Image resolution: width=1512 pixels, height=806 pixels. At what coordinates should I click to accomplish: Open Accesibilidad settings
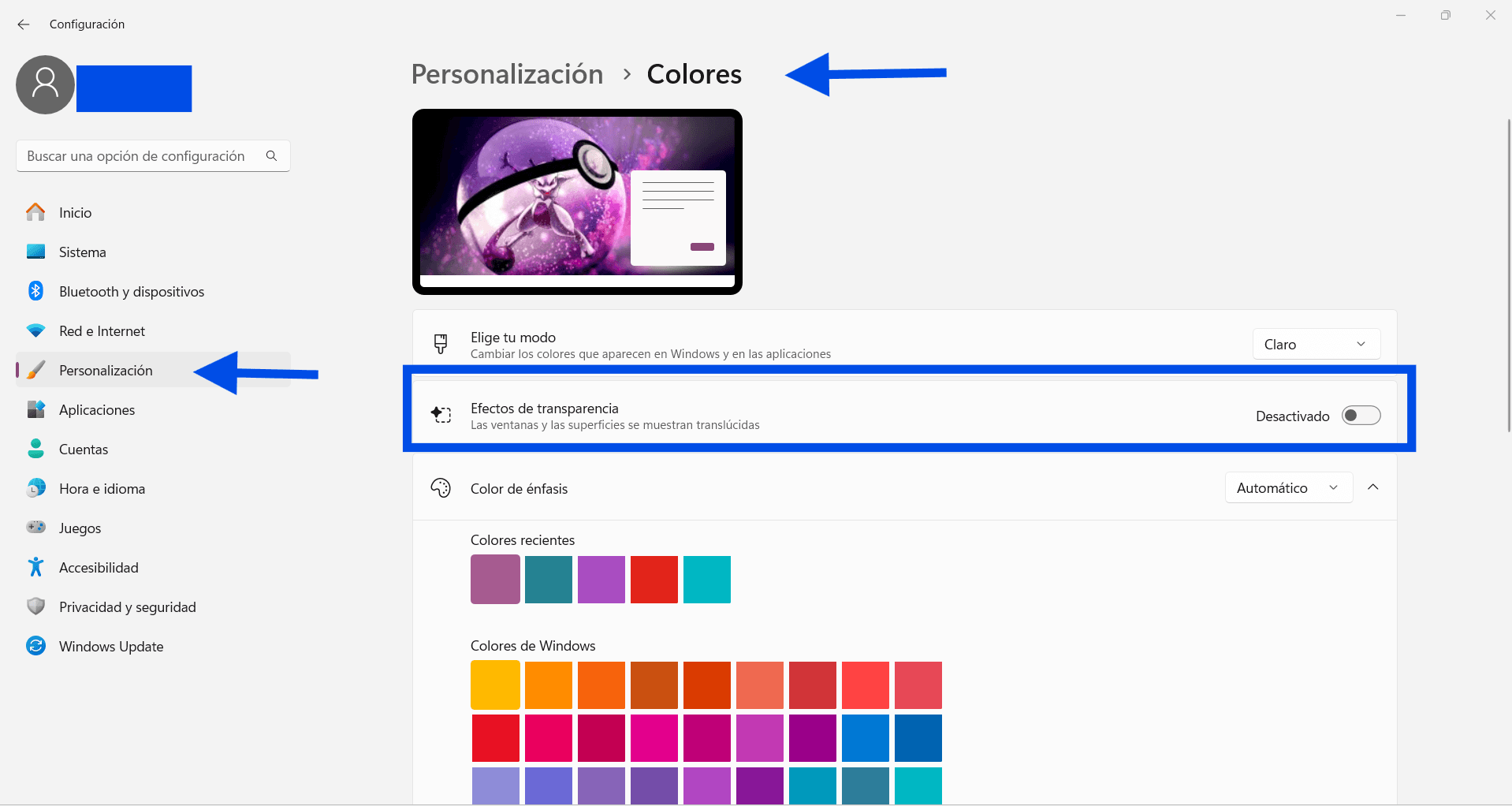point(153,567)
